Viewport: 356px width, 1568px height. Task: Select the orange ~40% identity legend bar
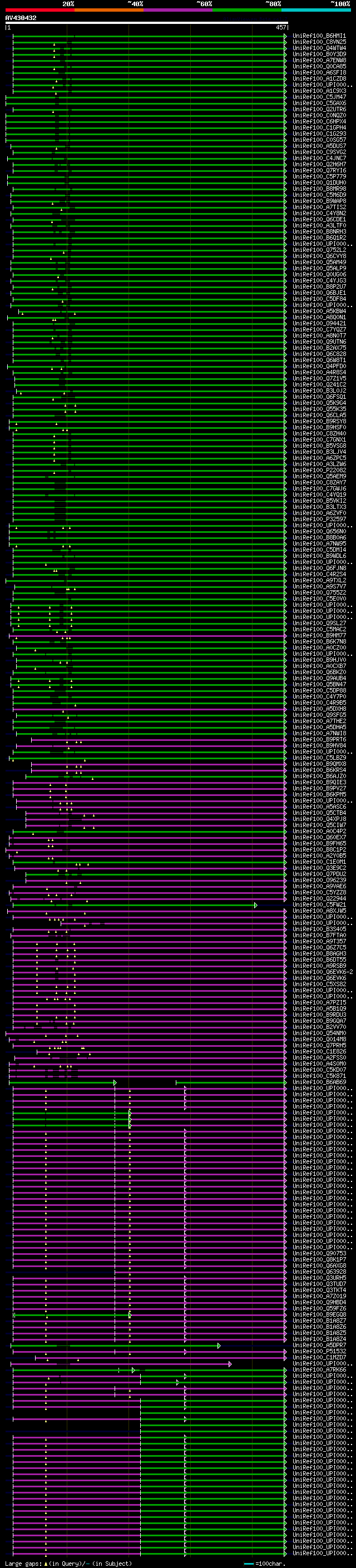(109, 10)
